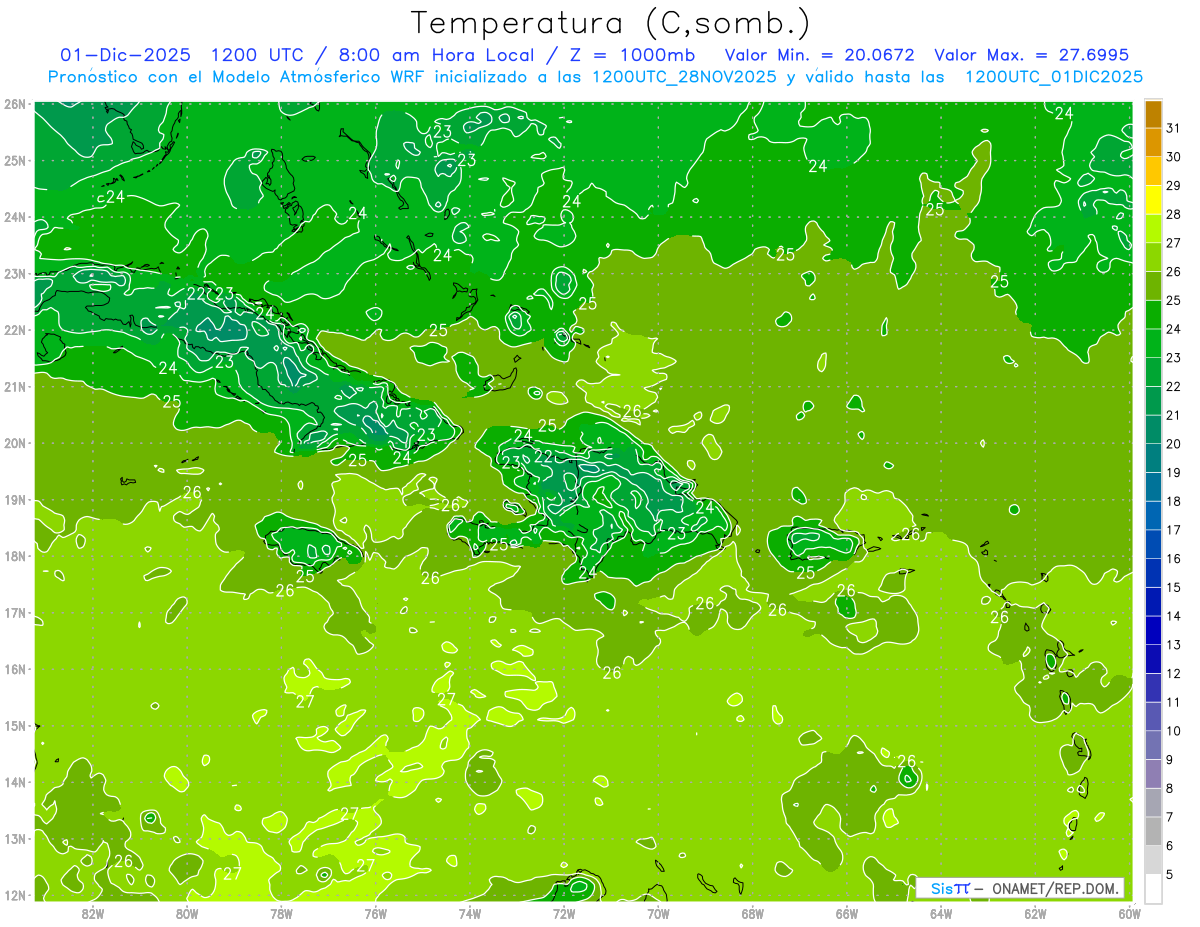The width and height of the screenshot is (1200, 927).
Task: Click color scale value 31
Action: point(1173,128)
